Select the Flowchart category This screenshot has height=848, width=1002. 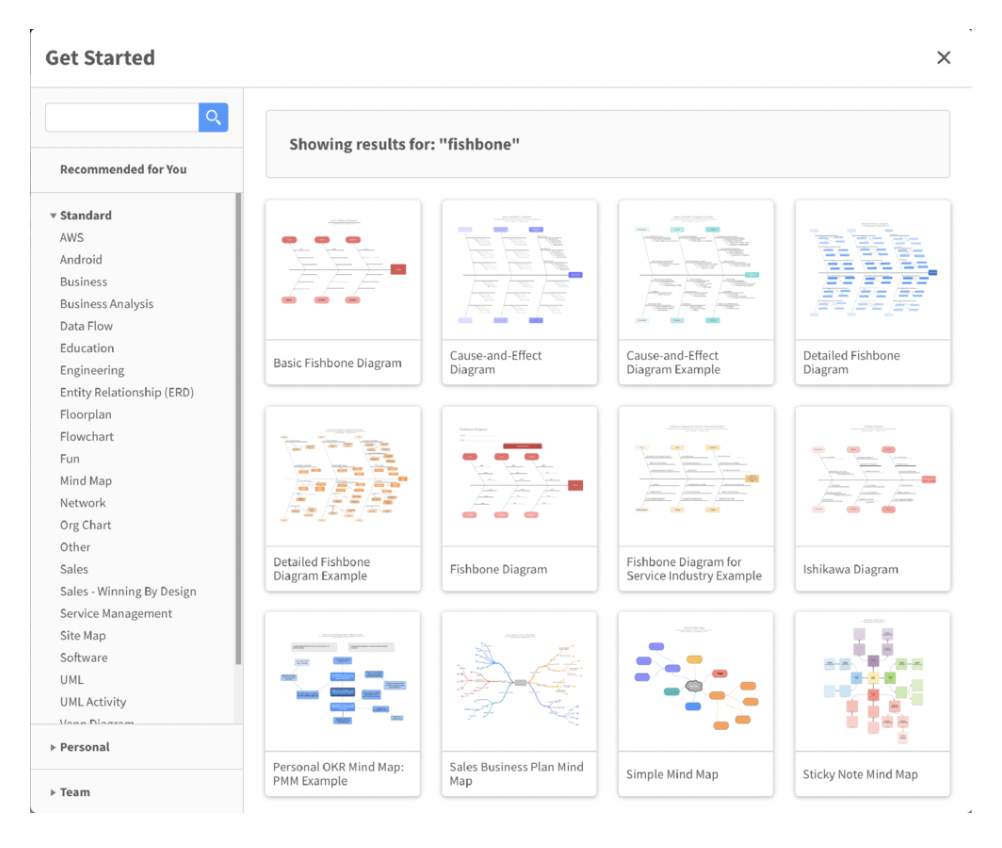(87, 437)
